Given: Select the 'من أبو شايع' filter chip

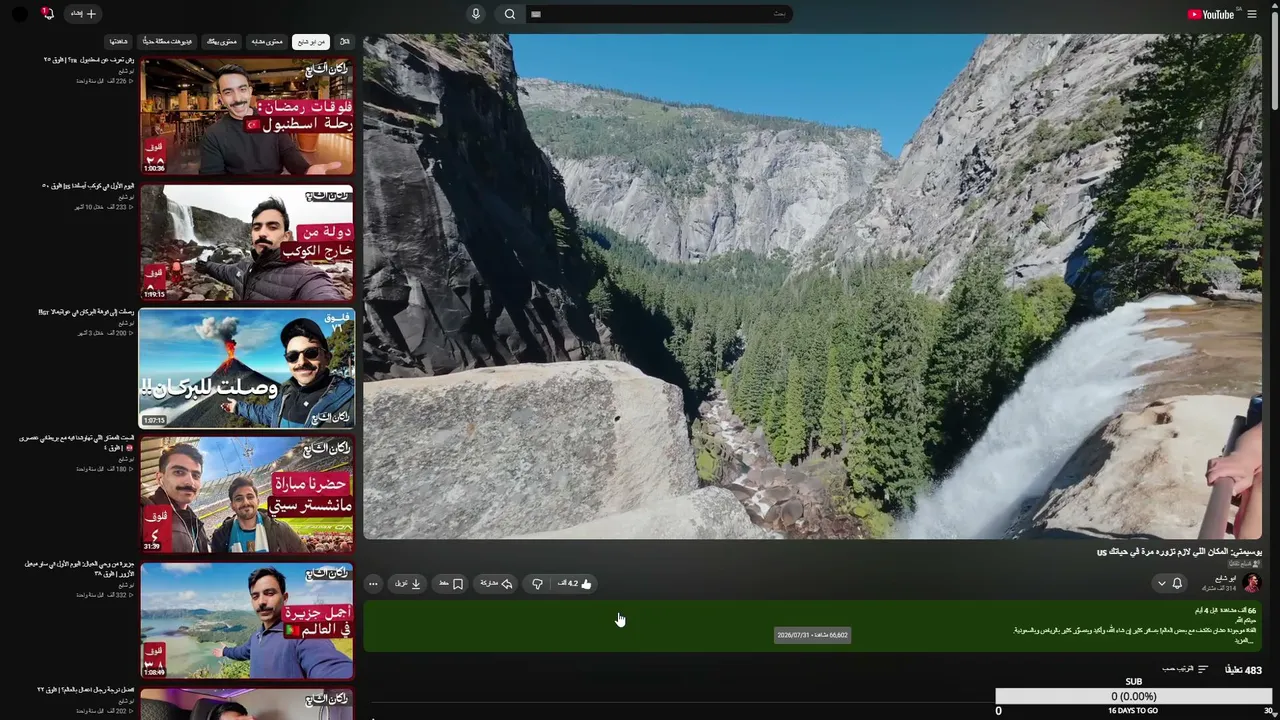Looking at the screenshot, I should point(310,42).
